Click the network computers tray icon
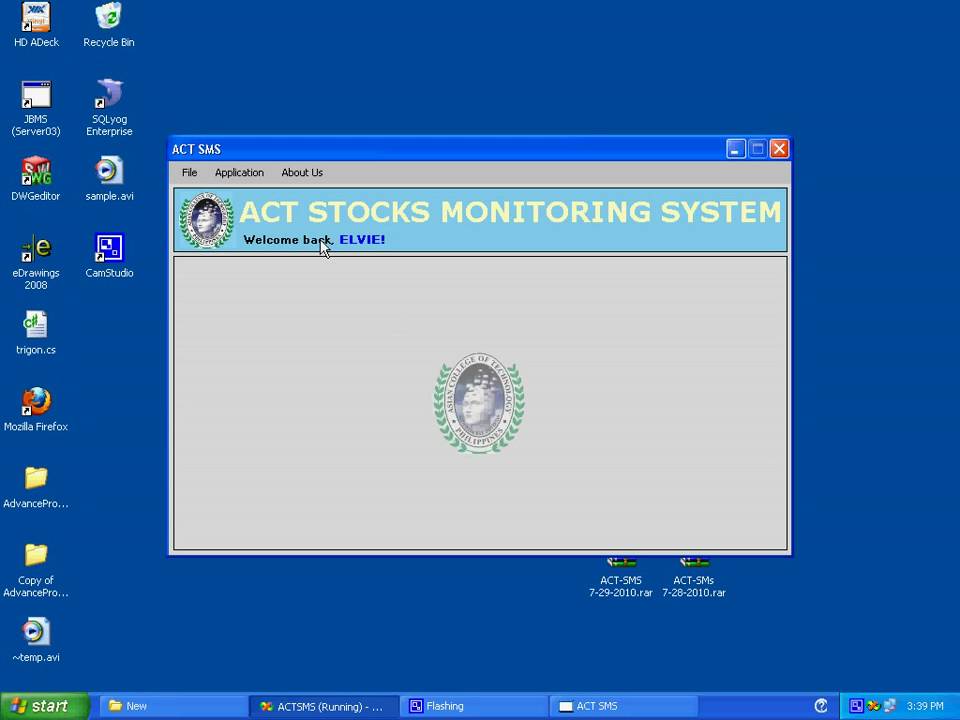The image size is (960, 720). point(890,706)
